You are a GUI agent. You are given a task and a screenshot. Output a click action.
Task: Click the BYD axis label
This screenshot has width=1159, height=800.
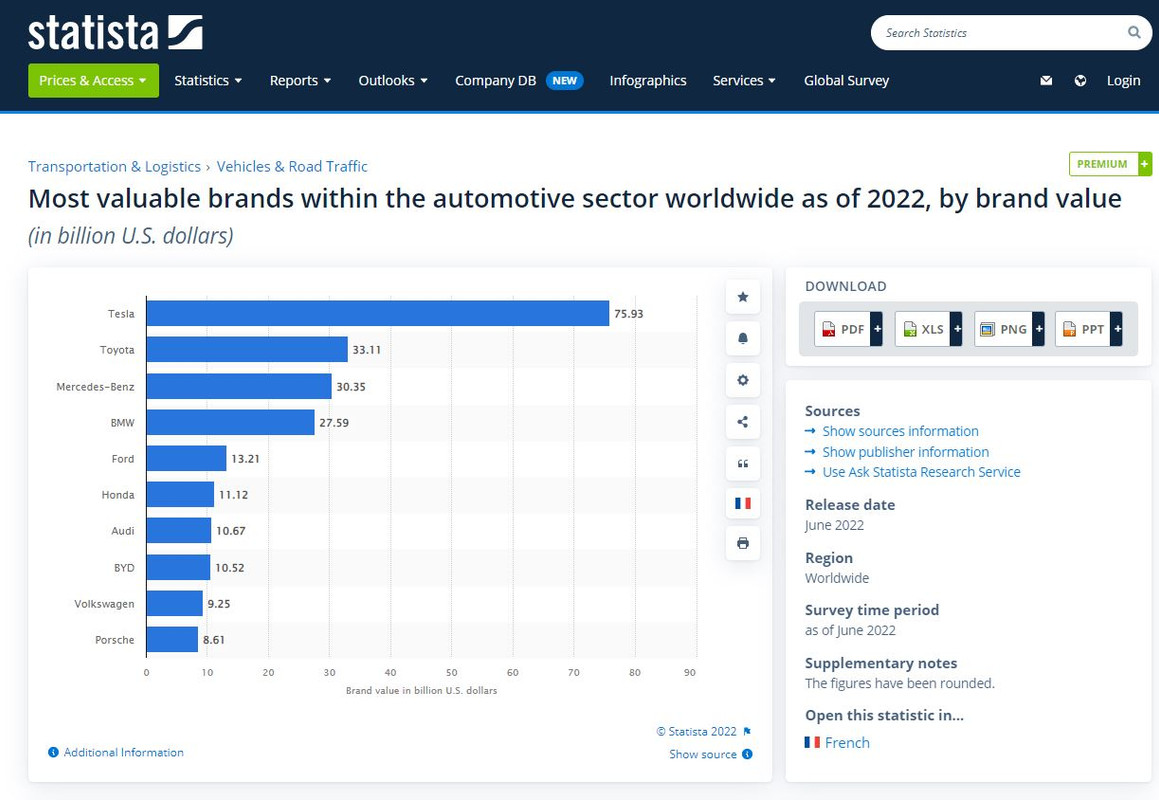coord(124,568)
